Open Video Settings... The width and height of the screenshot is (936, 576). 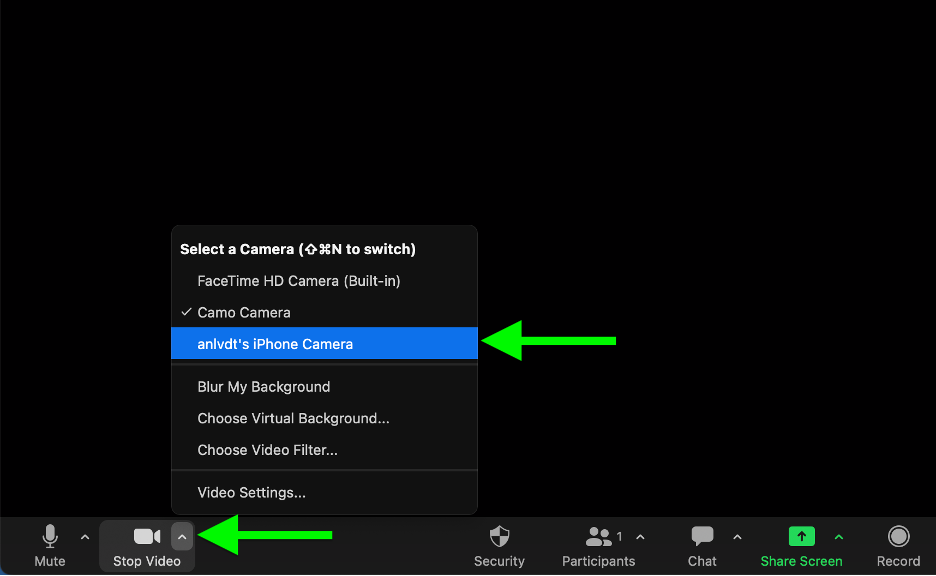click(324, 492)
